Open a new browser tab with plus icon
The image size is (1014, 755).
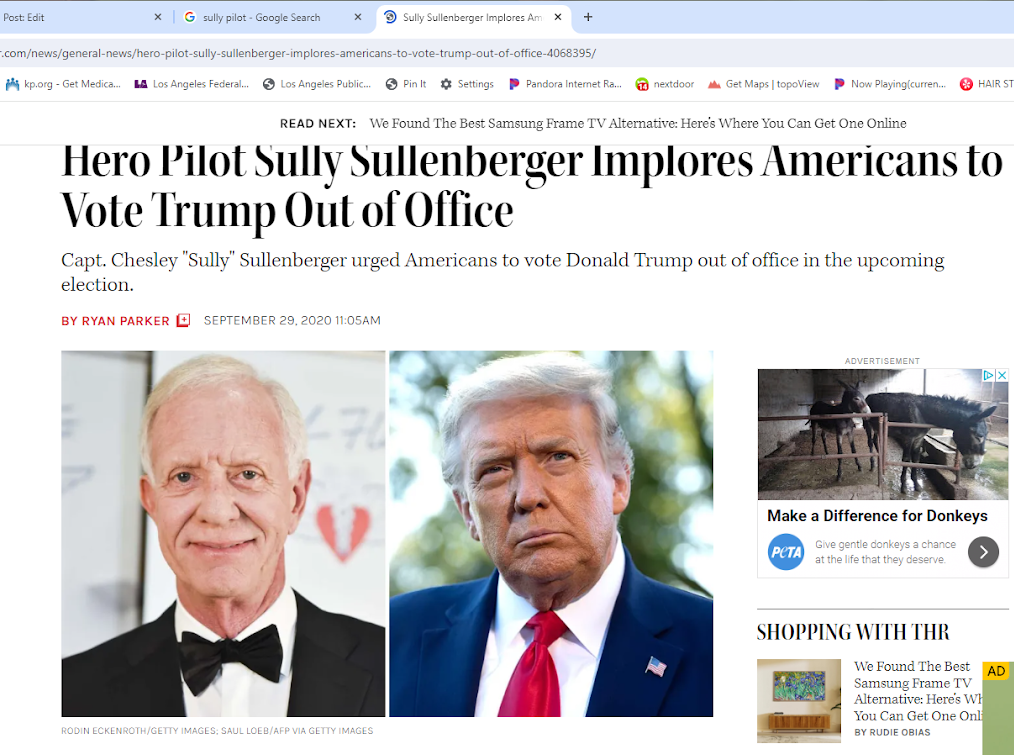[x=588, y=17]
